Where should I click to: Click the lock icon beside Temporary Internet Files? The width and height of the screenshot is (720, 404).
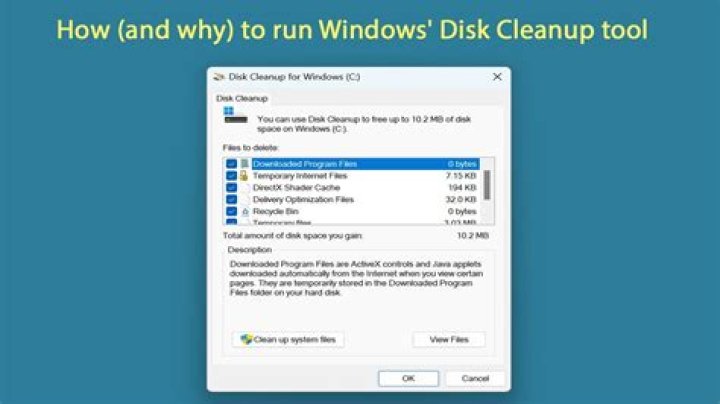(244, 176)
